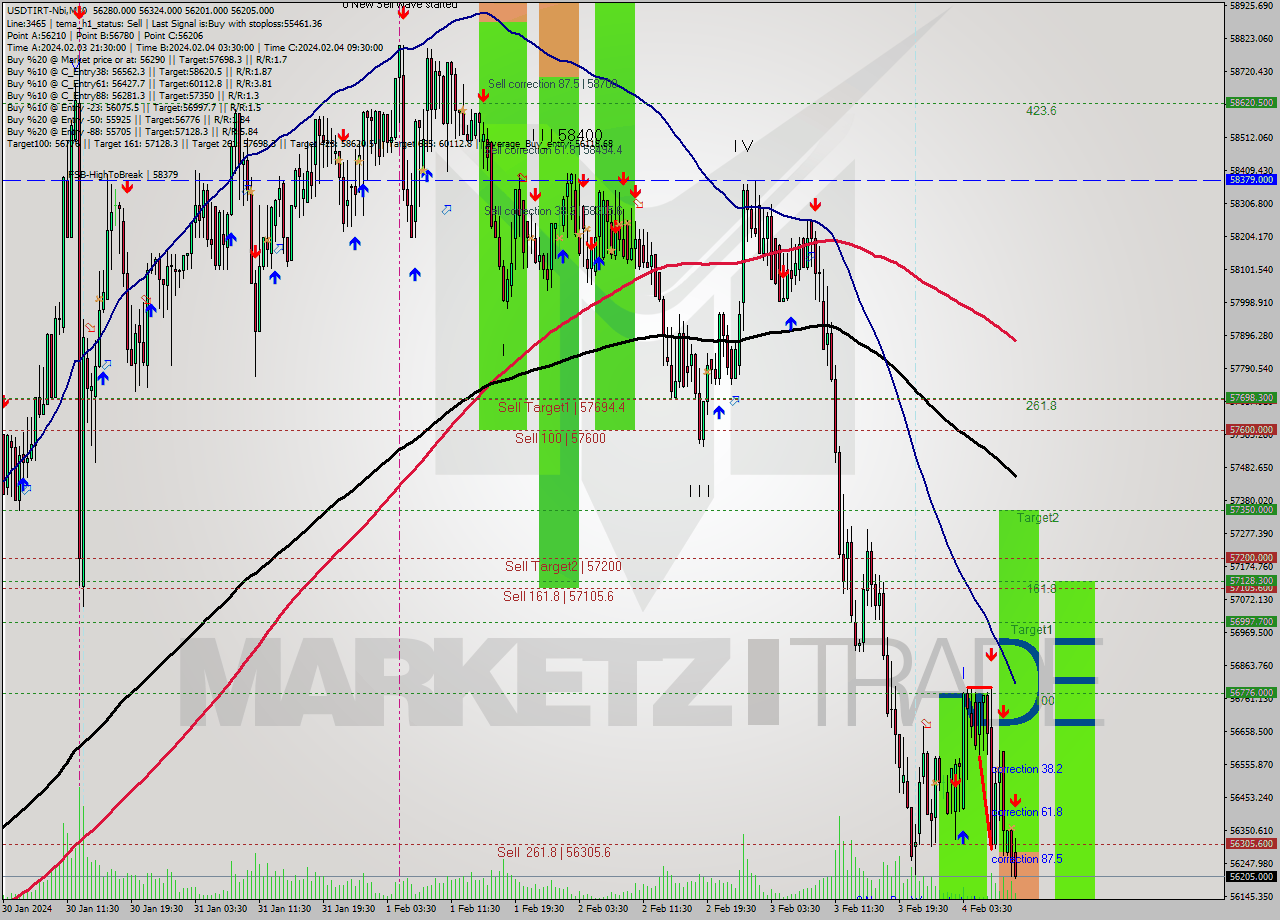Select the '2 Feb 03:30' time label
Screen dimensions: 1280x920
point(603,909)
